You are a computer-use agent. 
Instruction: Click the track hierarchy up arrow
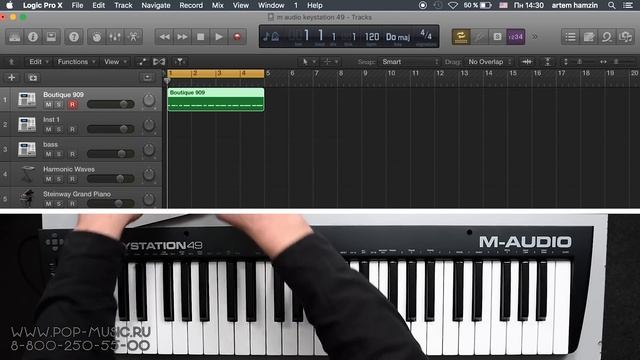pos(11,62)
